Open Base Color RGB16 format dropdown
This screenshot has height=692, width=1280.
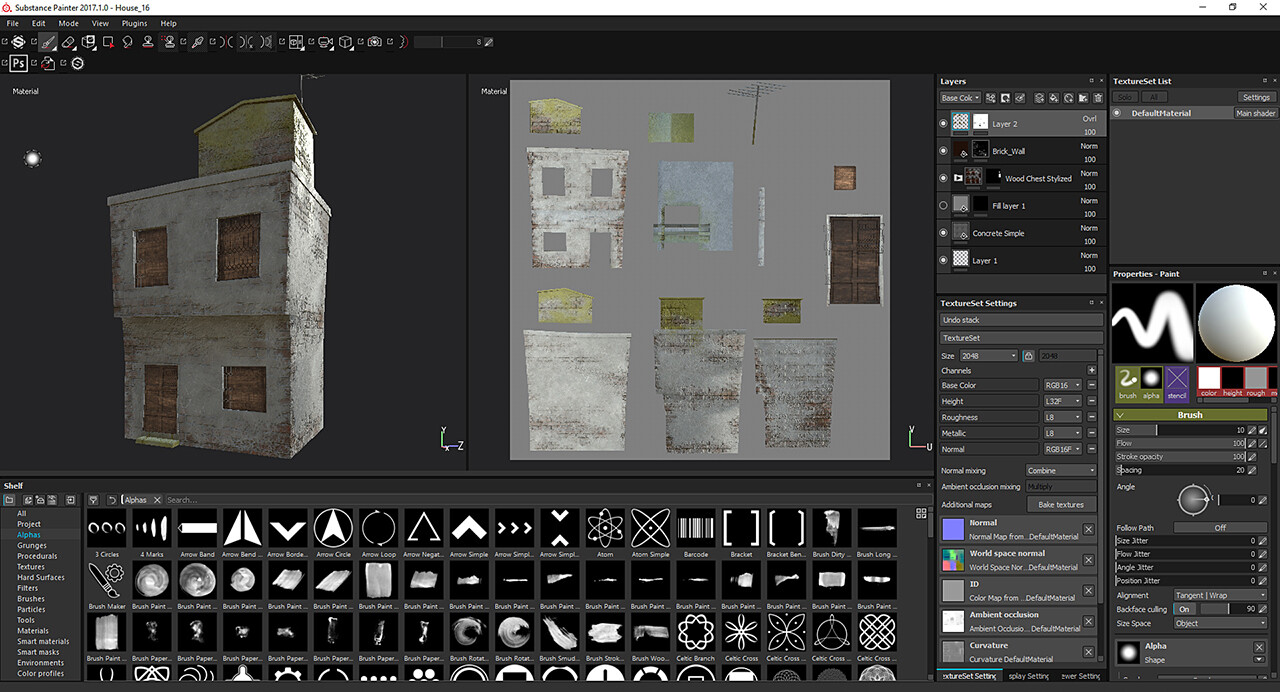pos(1063,385)
